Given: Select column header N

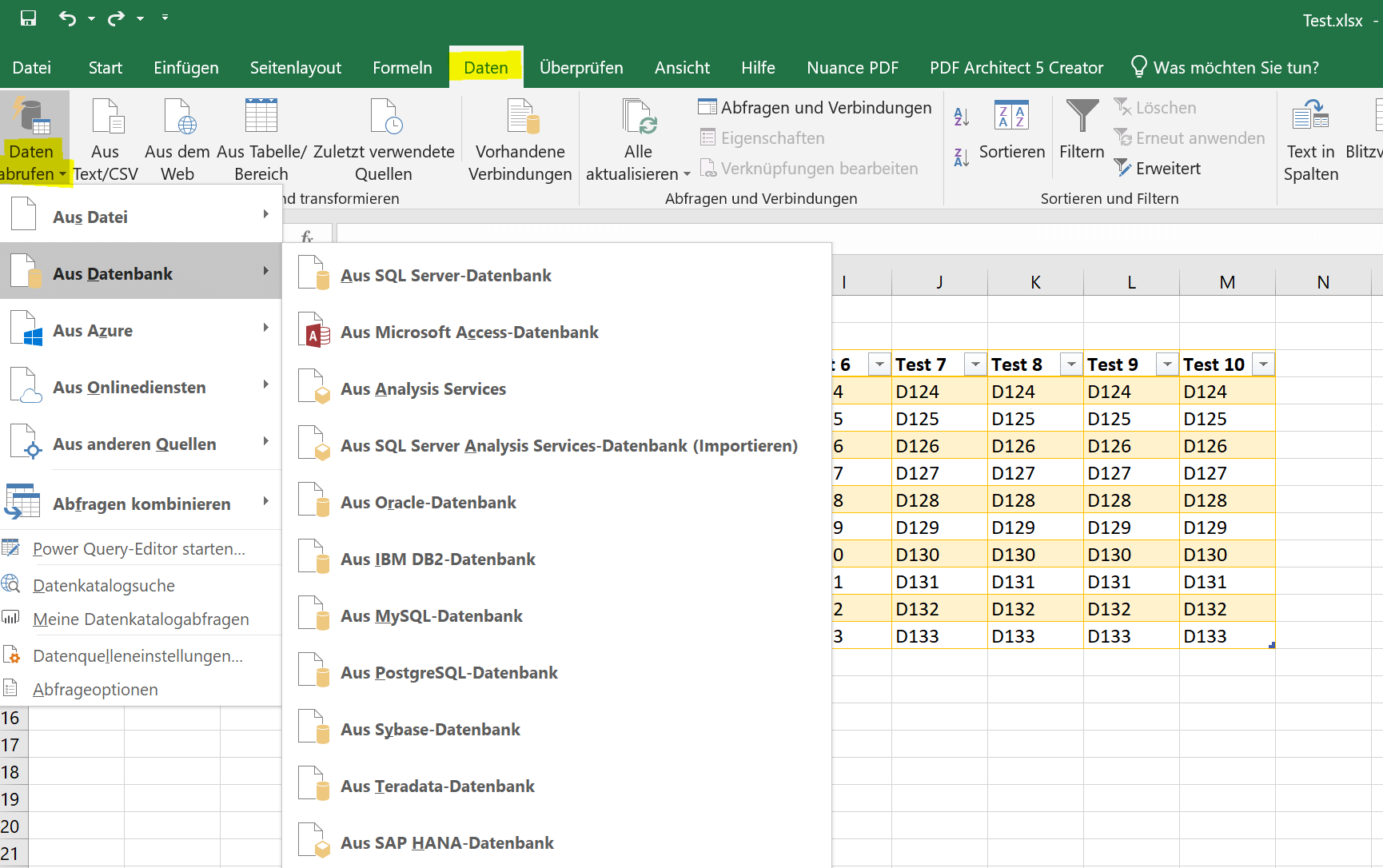Looking at the screenshot, I should pyautogui.click(x=1323, y=282).
